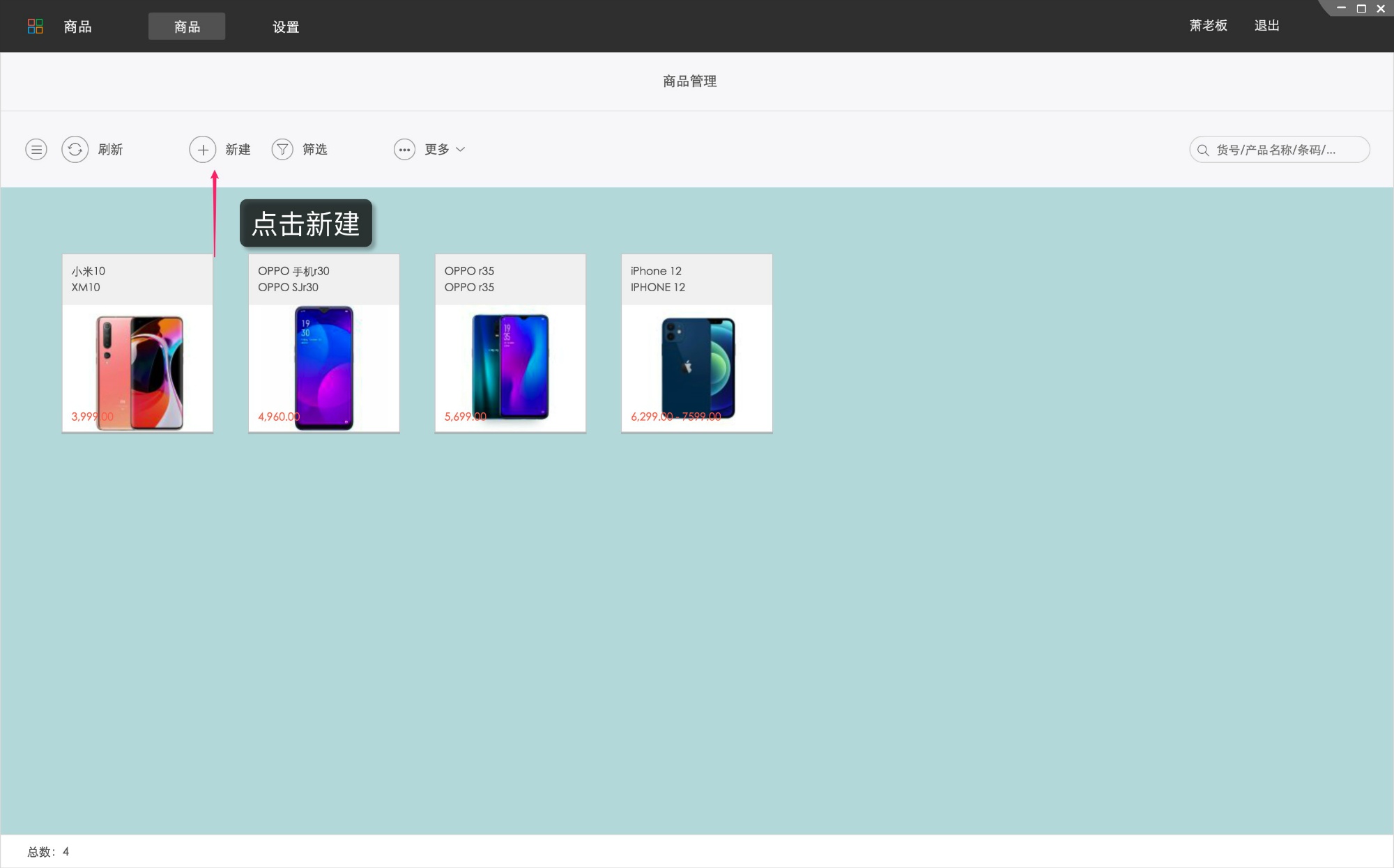Open the 小米10 product card

[x=137, y=343]
